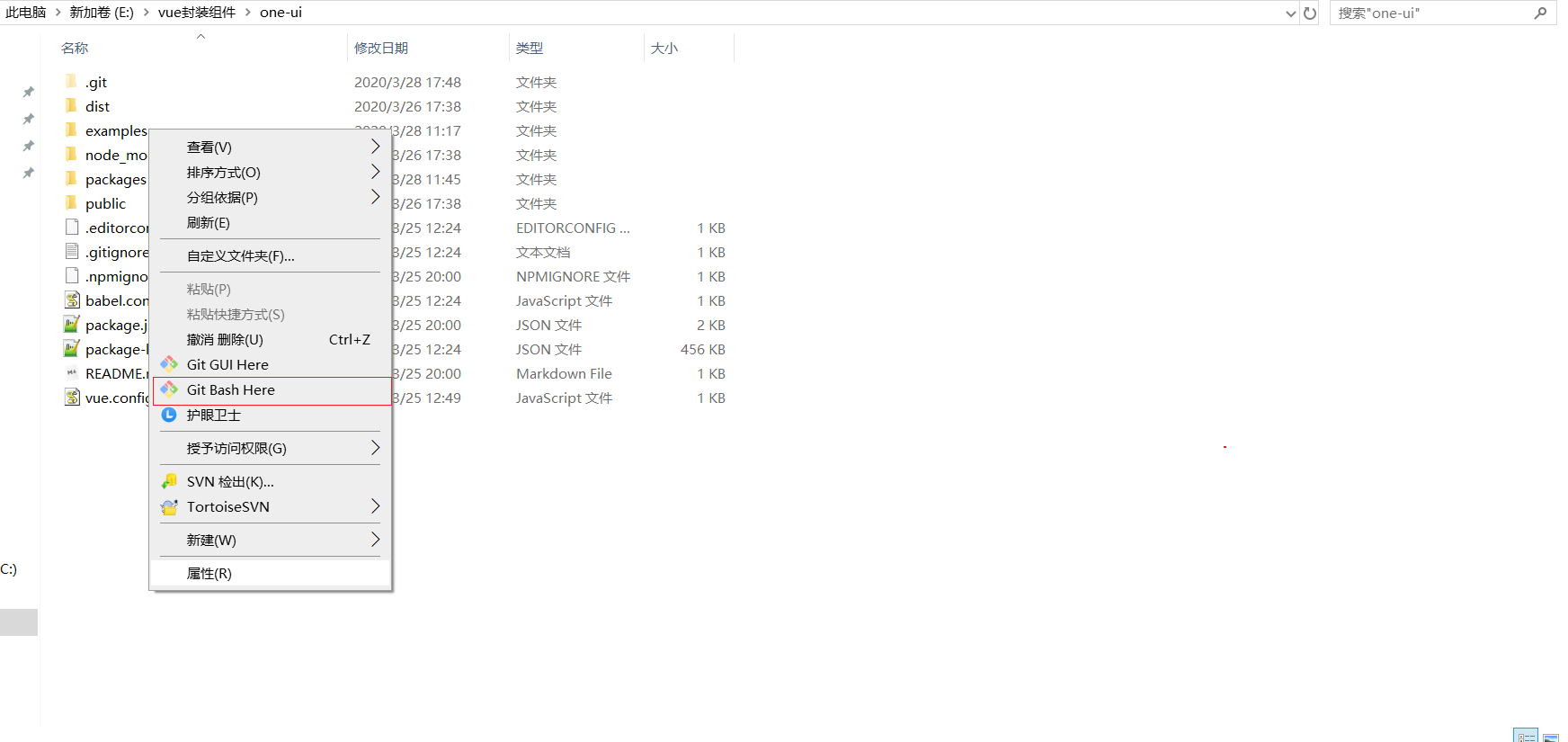
Task: Expand chevron after 此电脑 in breadcrumb
Action: (x=58, y=13)
